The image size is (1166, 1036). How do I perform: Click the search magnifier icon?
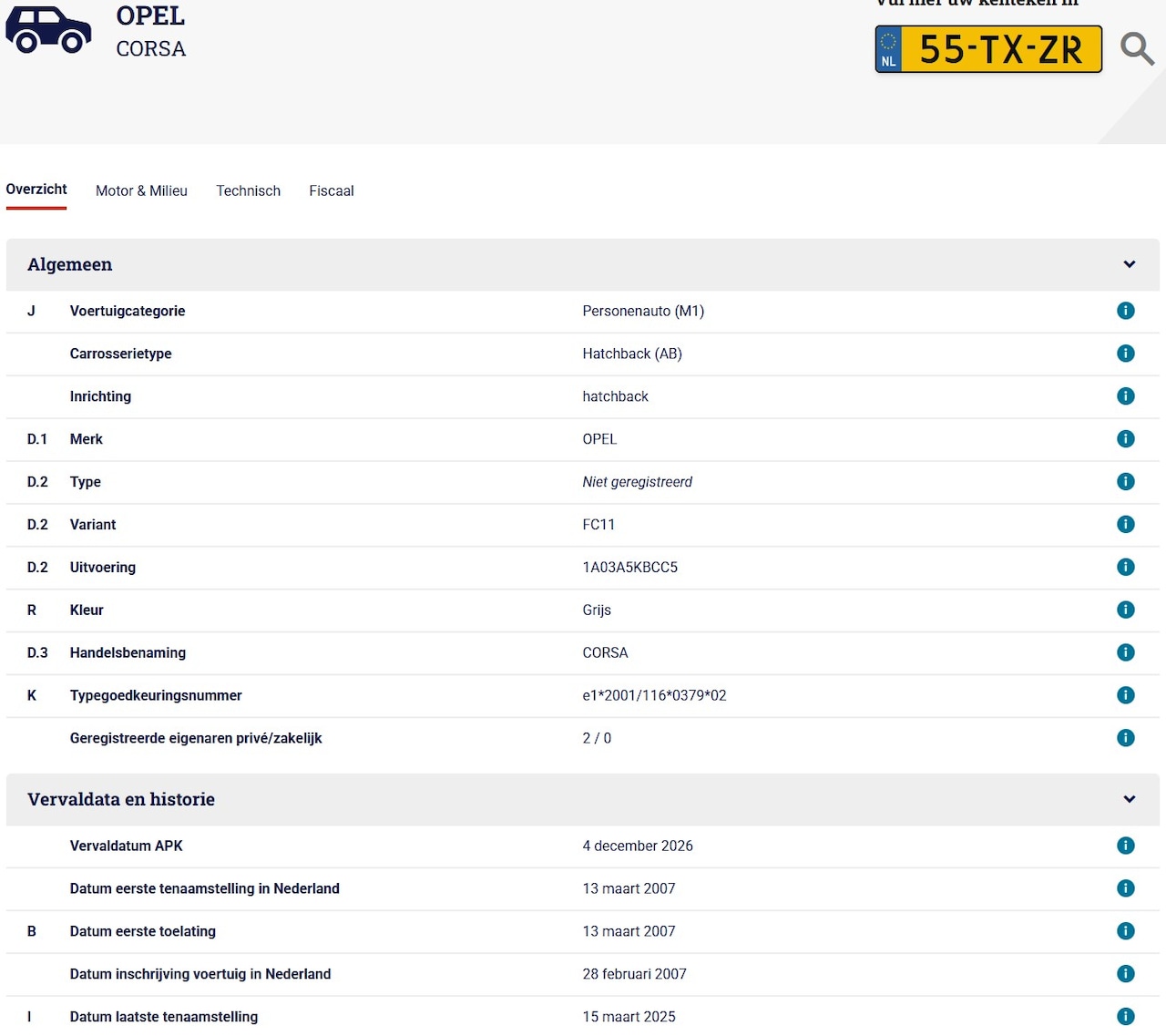[x=1137, y=49]
